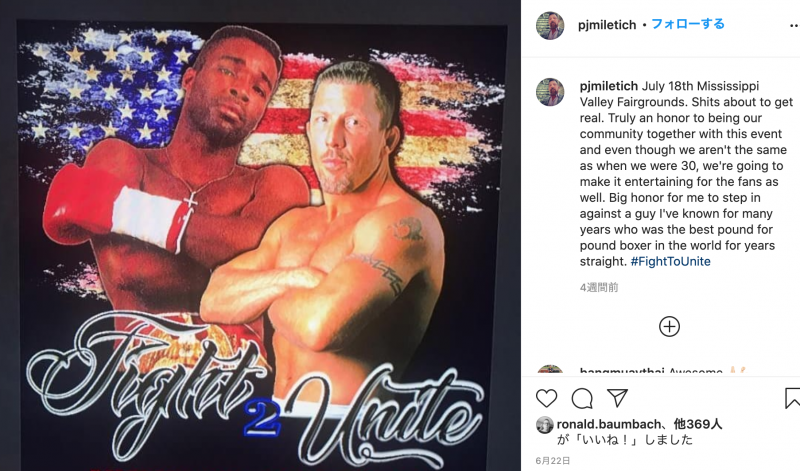Open post options three-dot menu
The height and width of the screenshot is (471, 800).
click(x=794, y=26)
